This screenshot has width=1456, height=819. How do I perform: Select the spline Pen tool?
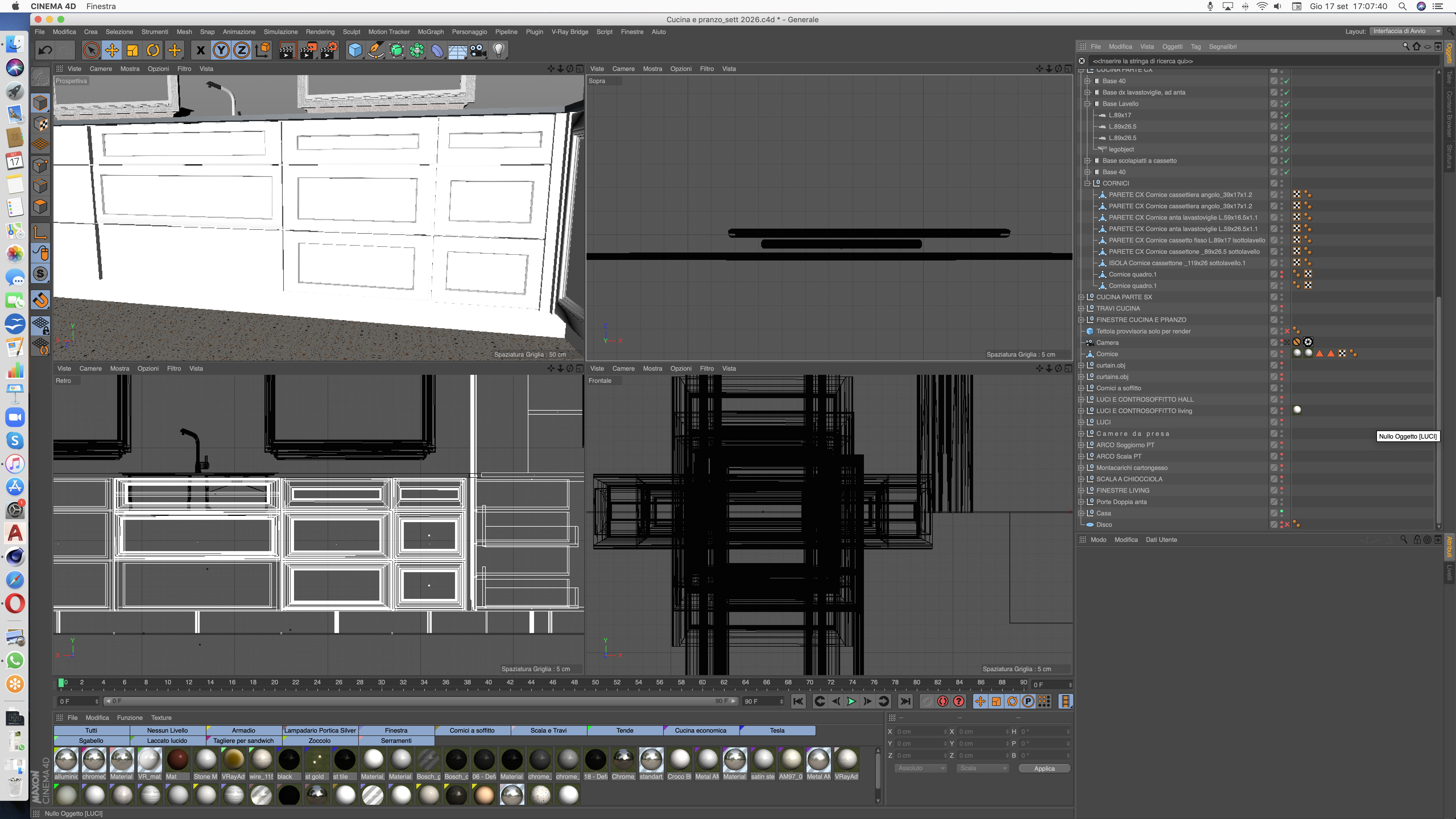point(375,50)
